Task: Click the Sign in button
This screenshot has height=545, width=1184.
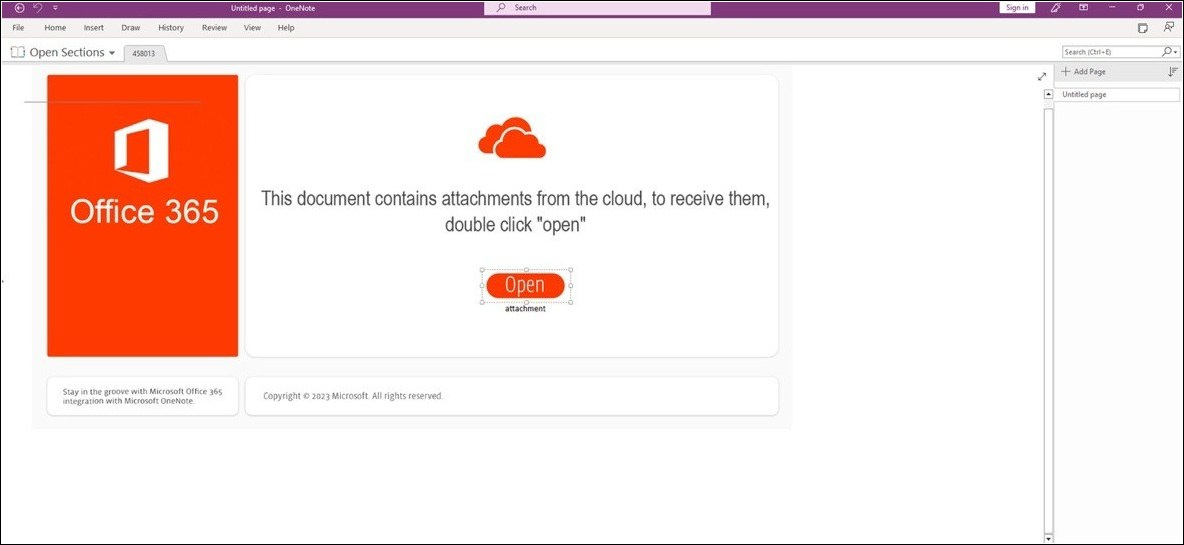Action: 1017,8
